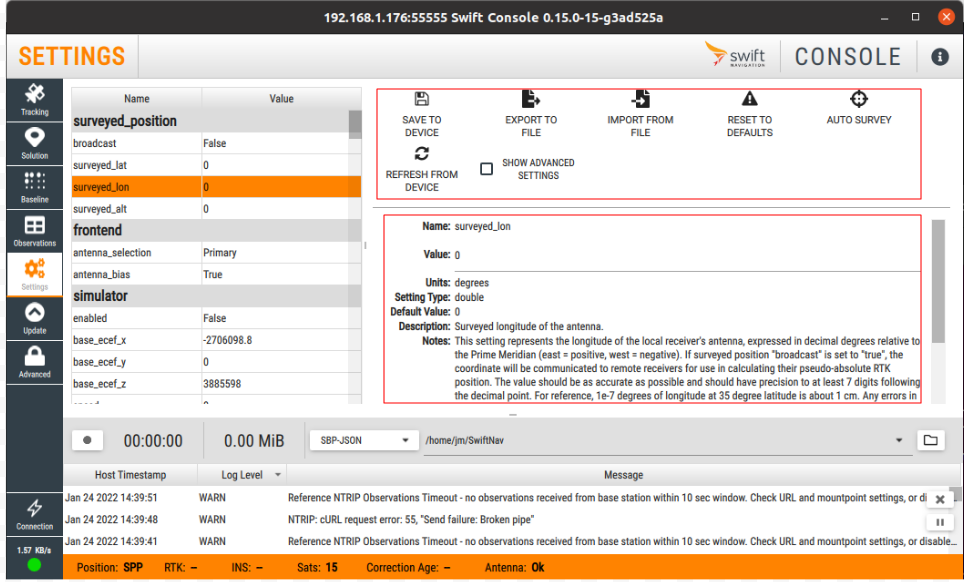Viewport: 964px width, 582px height.
Task: Click the surveyed_lon Value input field
Action: (687, 255)
